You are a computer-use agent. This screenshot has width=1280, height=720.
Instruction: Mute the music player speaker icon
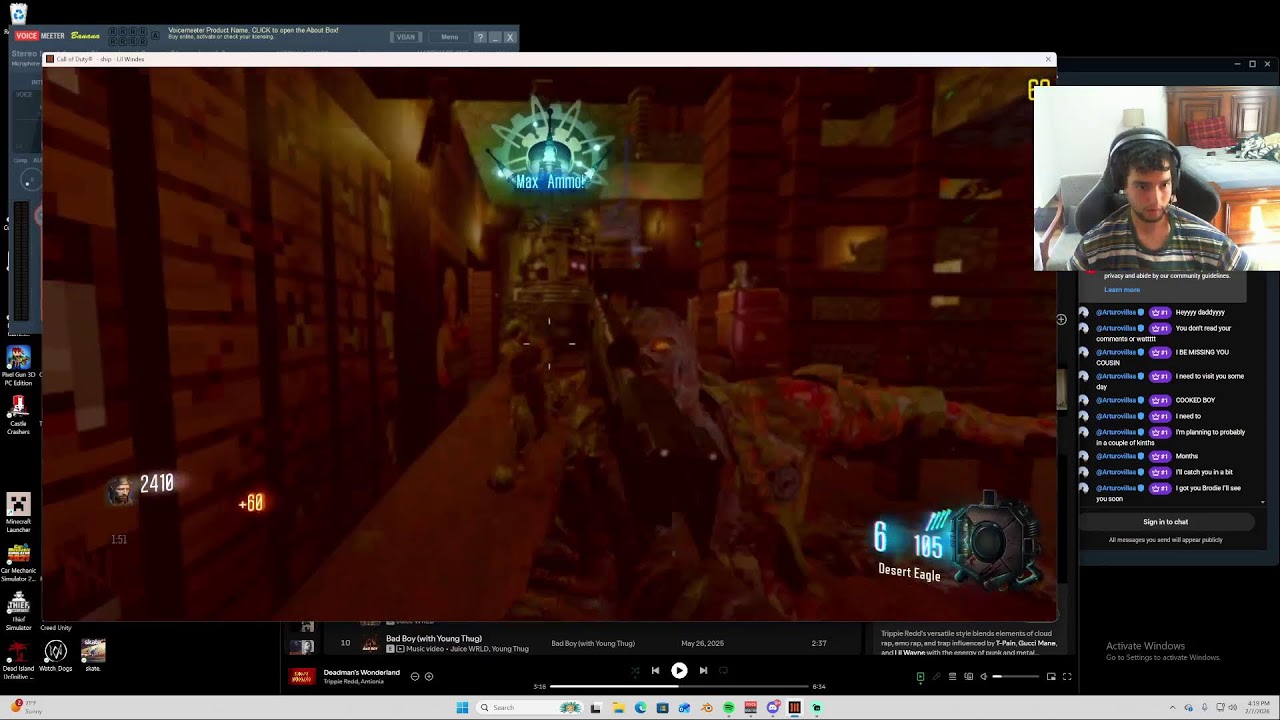pos(983,677)
